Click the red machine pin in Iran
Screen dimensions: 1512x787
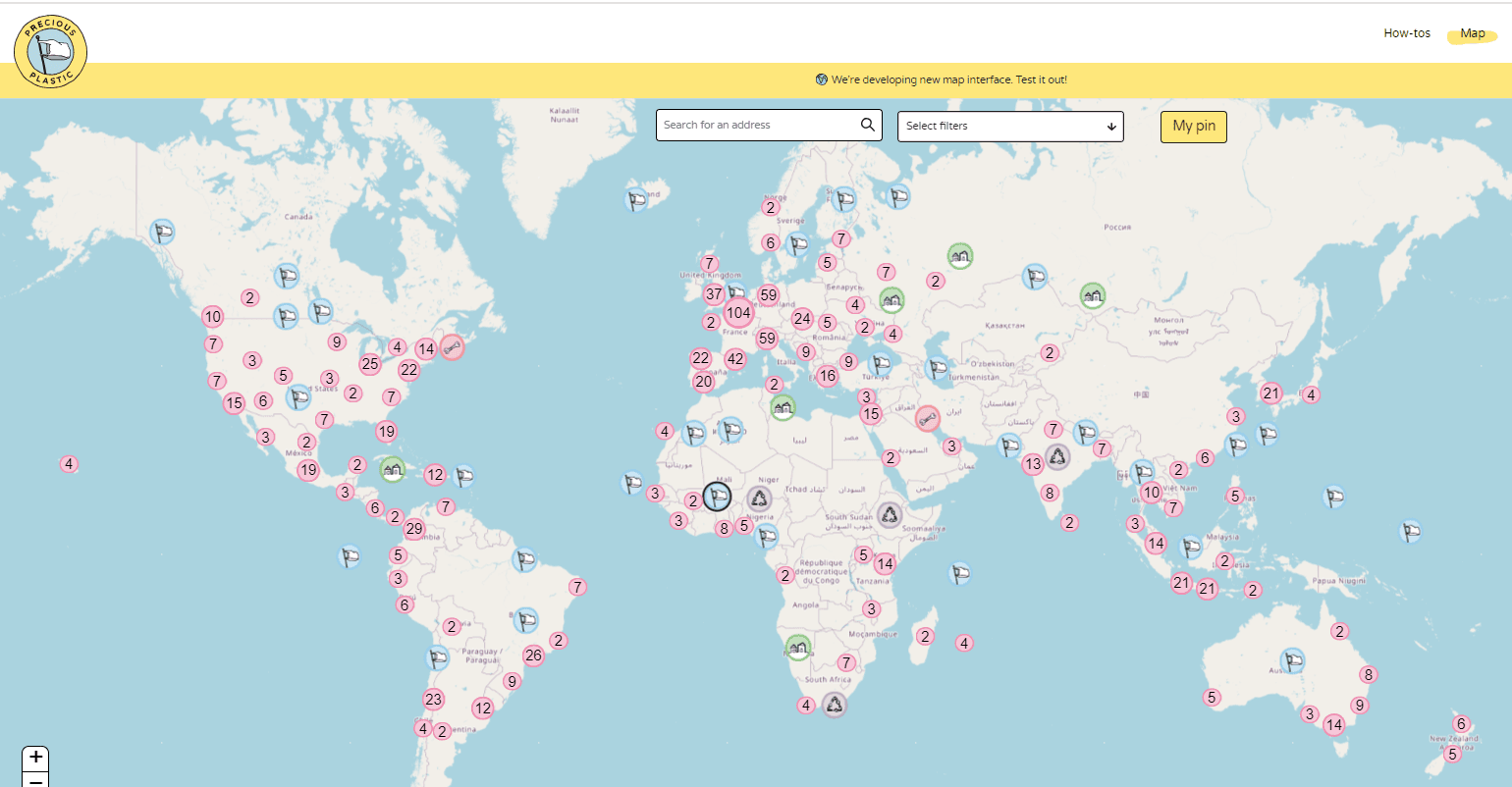pyautogui.click(x=927, y=419)
